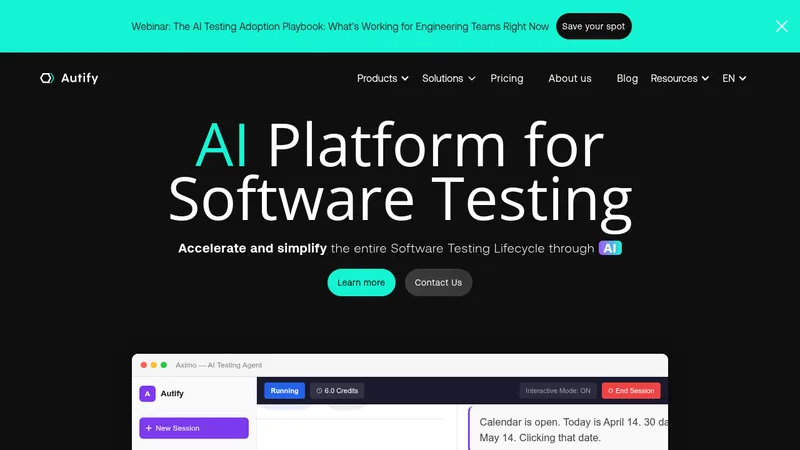
Task: Click the red close dot of Aximo window
Action: [144, 365]
